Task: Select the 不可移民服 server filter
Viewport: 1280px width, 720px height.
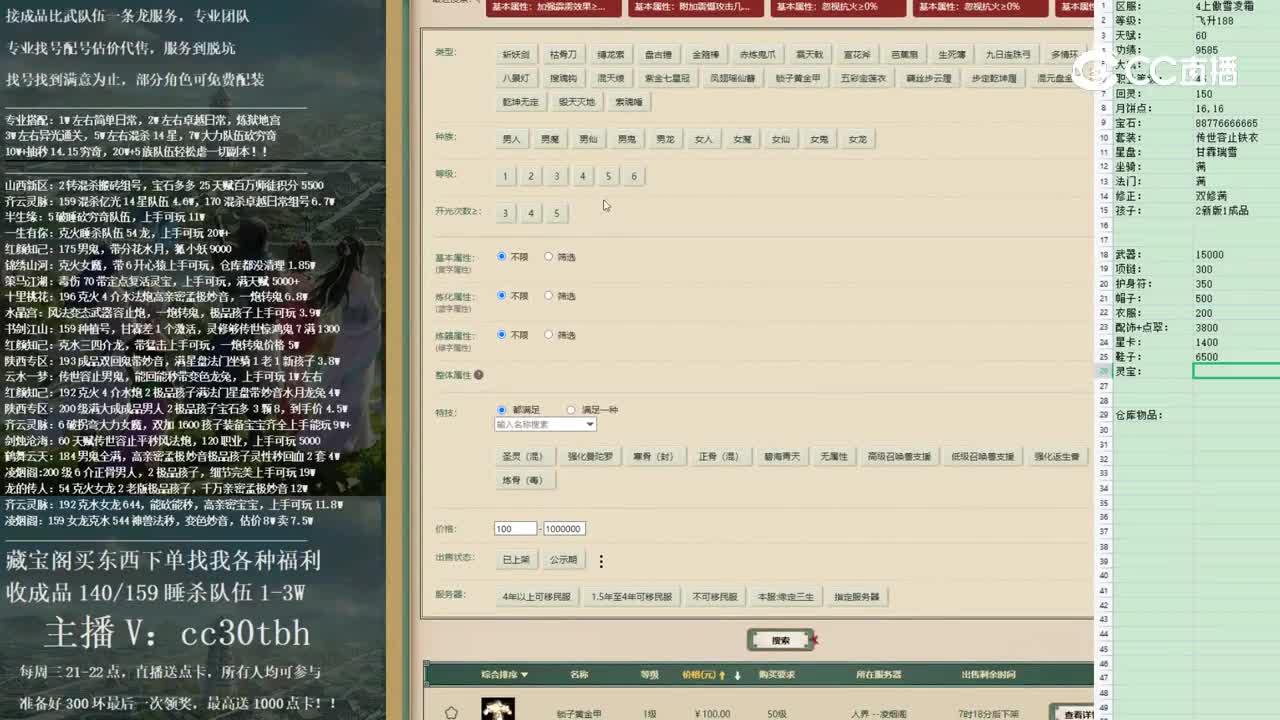Action: [712, 596]
